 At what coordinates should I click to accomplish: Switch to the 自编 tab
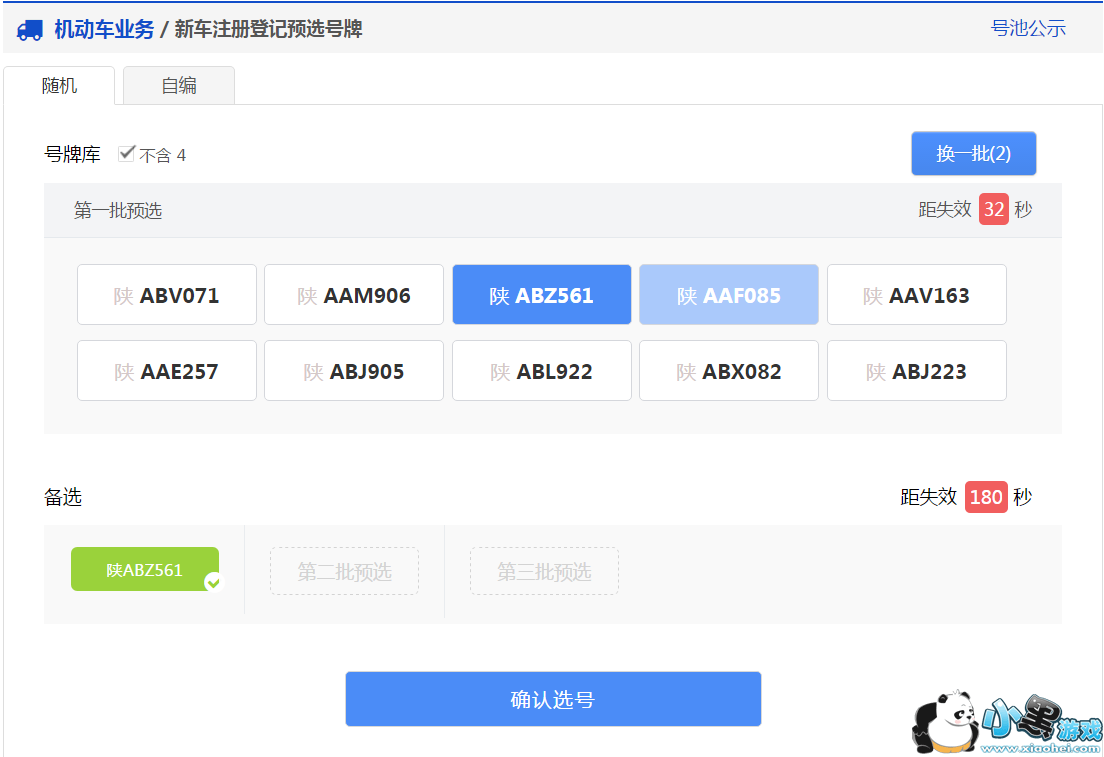point(179,85)
